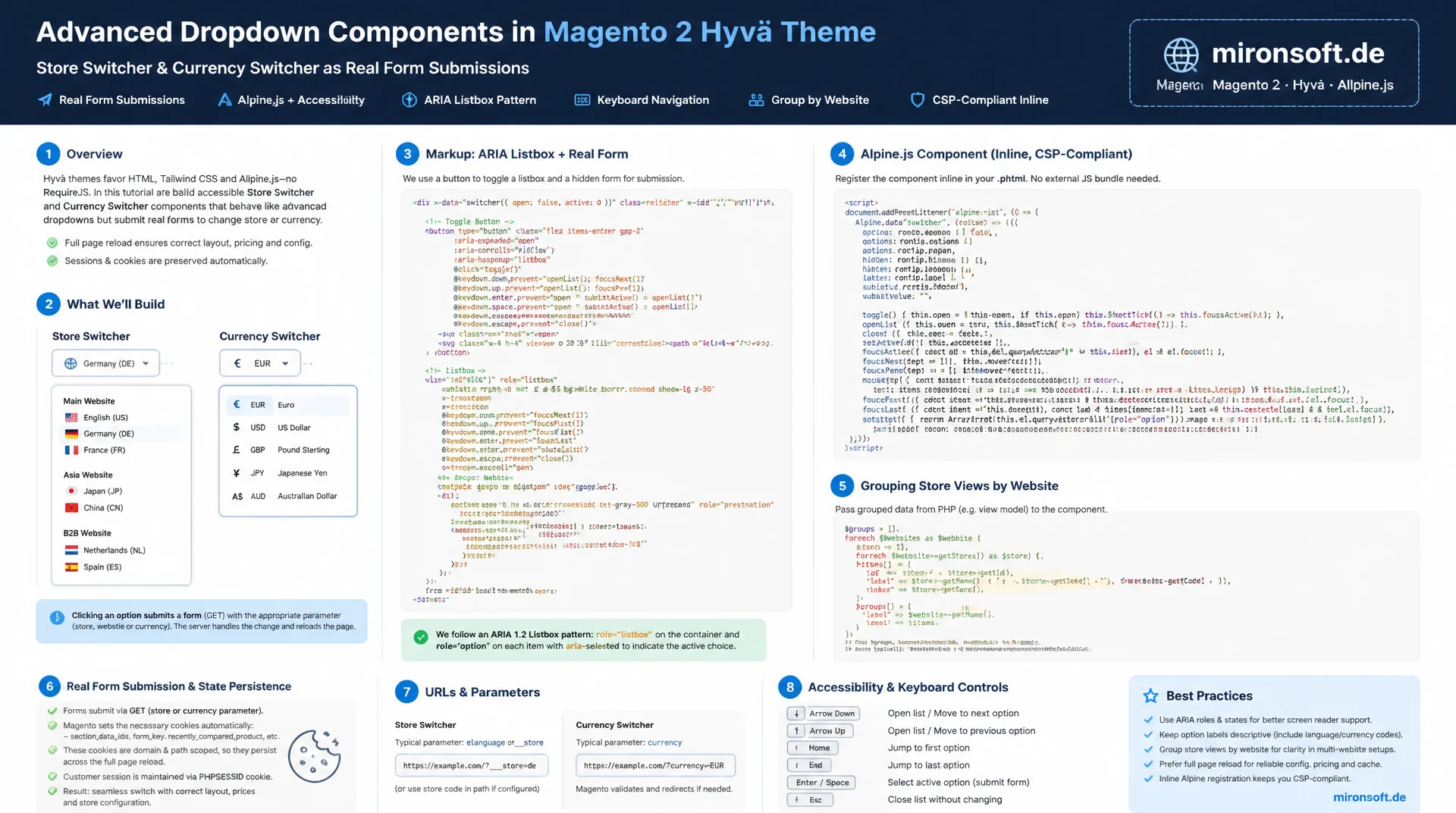Click the keyboard icon beside Keyboard Navigation
This screenshot has width=1456, height=813.
pyautogui.click(x=582, y=100)
